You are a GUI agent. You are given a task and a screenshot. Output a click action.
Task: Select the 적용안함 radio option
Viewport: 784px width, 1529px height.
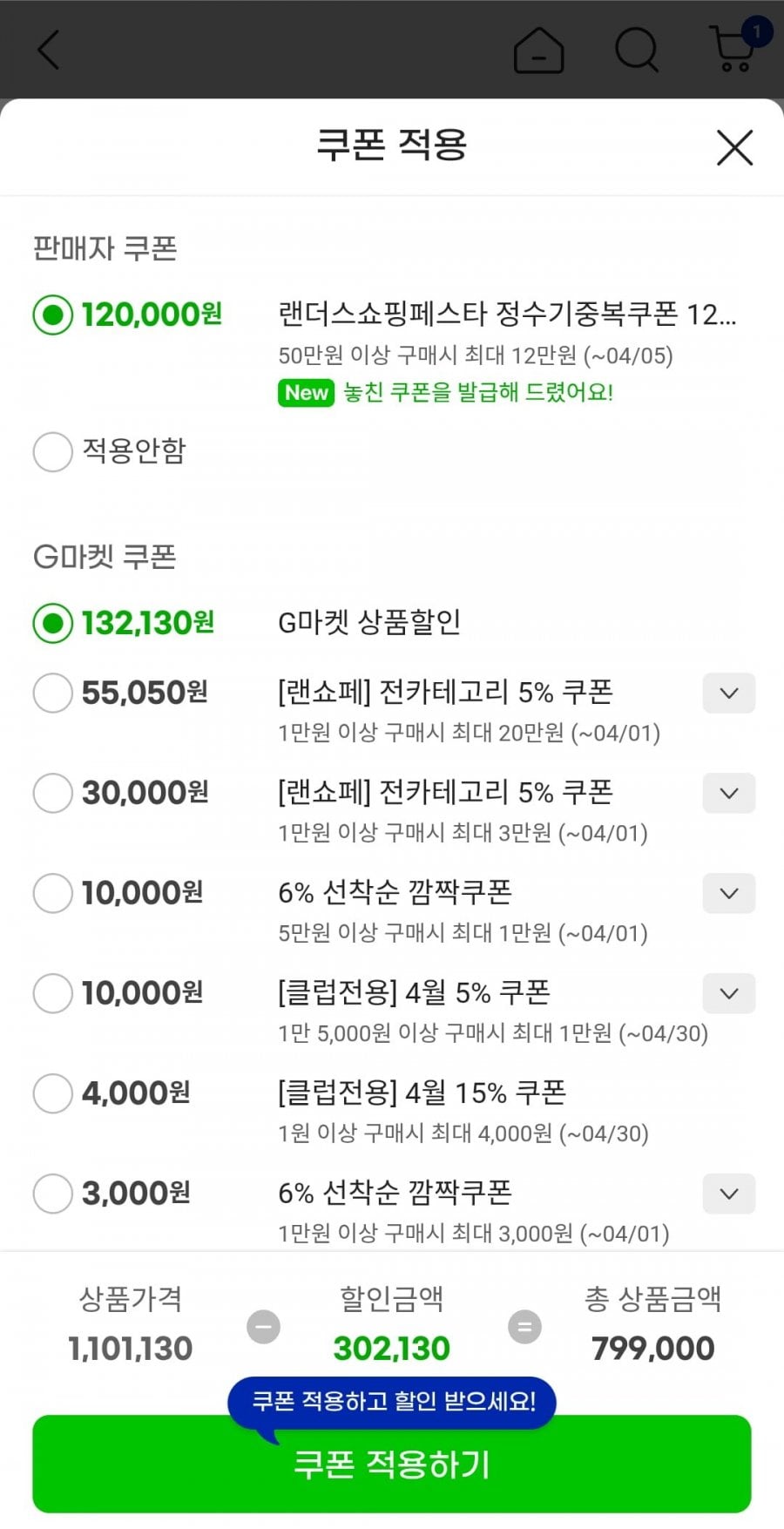click(52, 451)
